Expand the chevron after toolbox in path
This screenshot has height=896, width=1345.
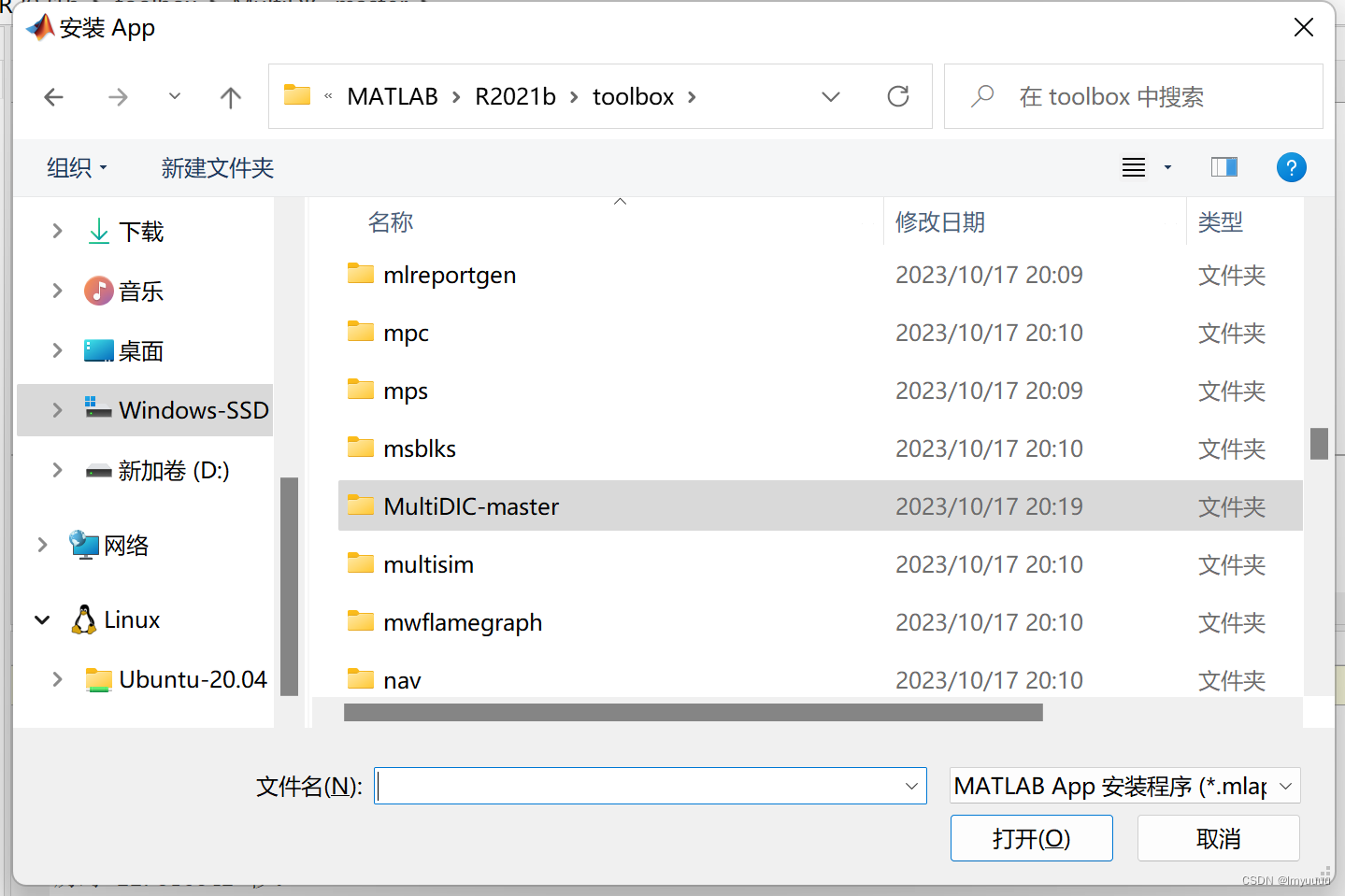[x=692, y=97]
